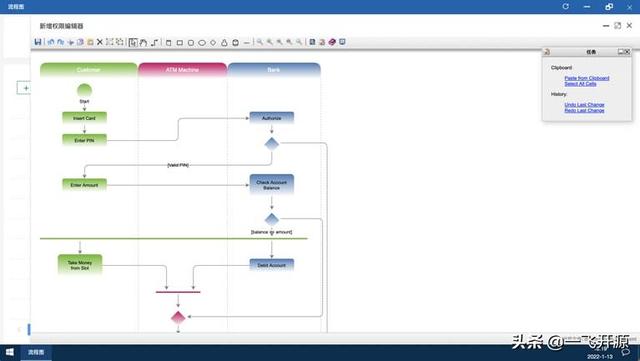Click the Save diagram icon
Viewport: 640px width, 361px height.
(x=38, y=42)
